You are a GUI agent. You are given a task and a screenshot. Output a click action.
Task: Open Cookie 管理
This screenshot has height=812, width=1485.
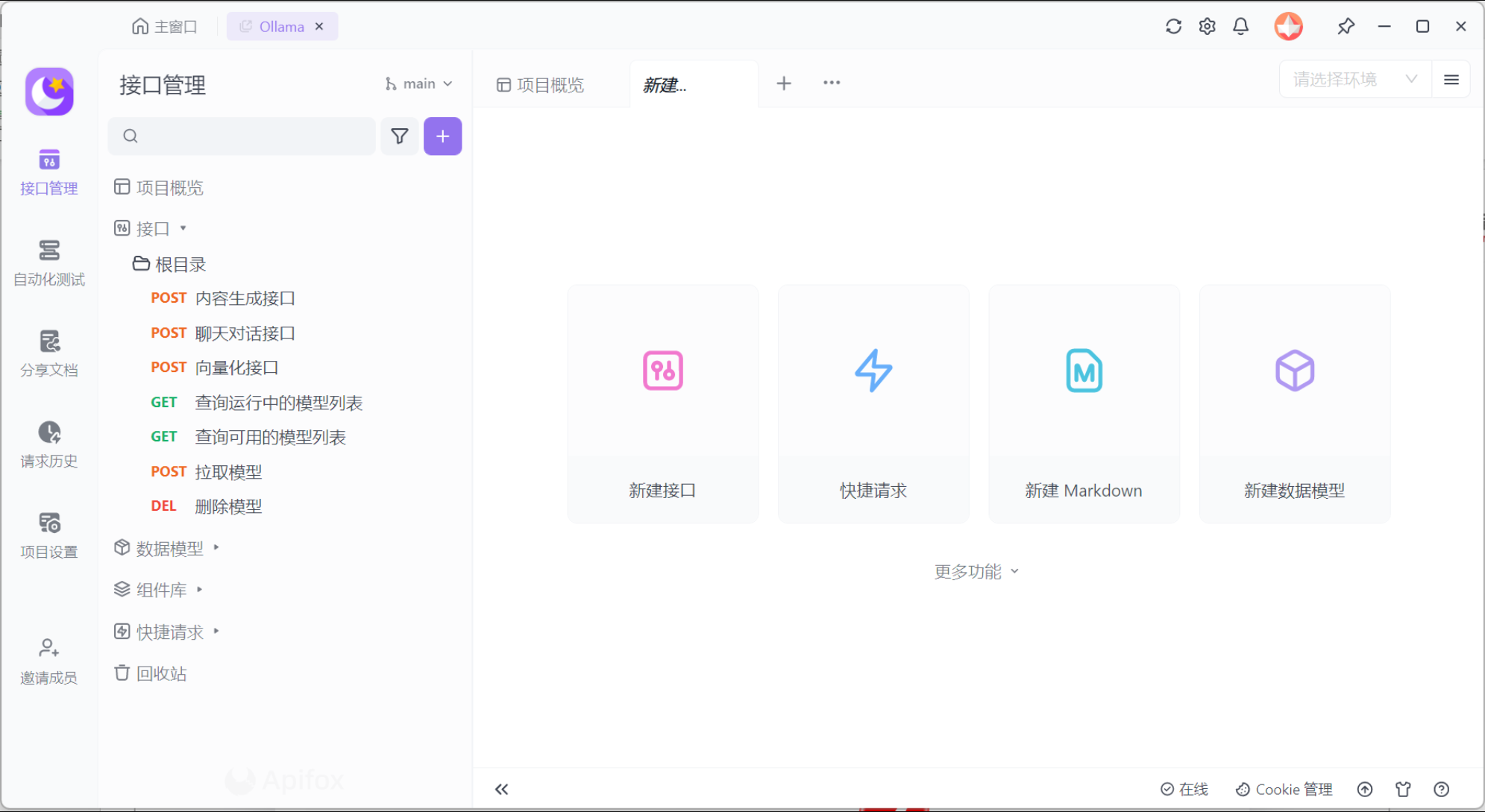point(1284,790)
